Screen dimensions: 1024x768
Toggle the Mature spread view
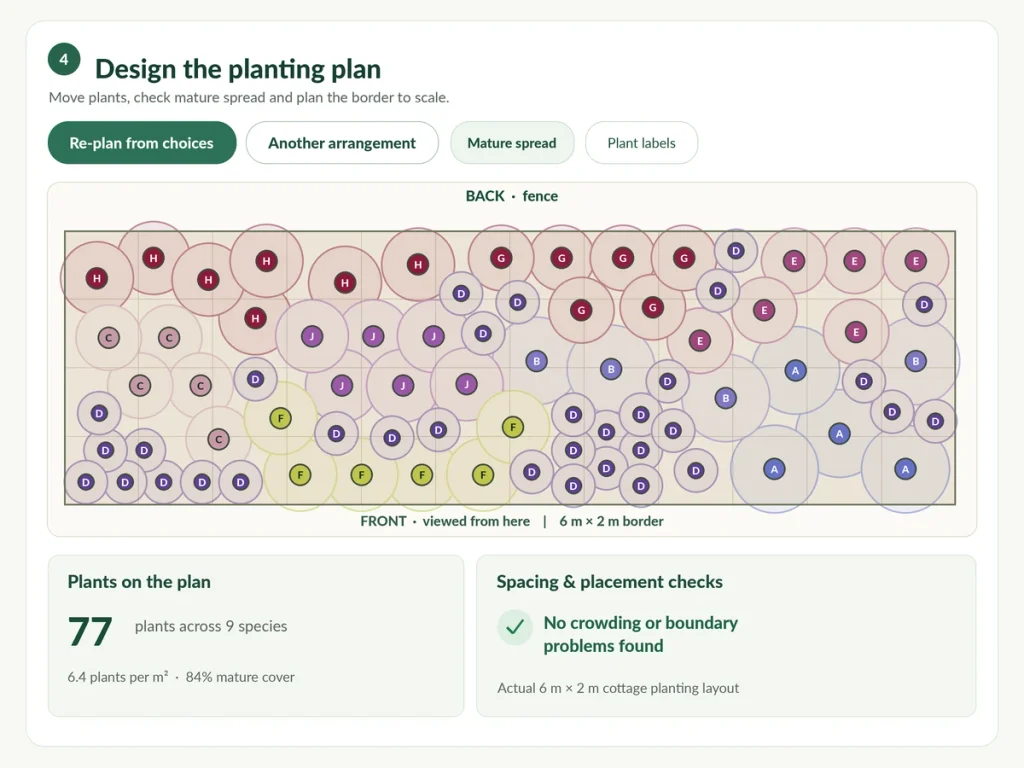pyautogui.click(x=512, y=143)
